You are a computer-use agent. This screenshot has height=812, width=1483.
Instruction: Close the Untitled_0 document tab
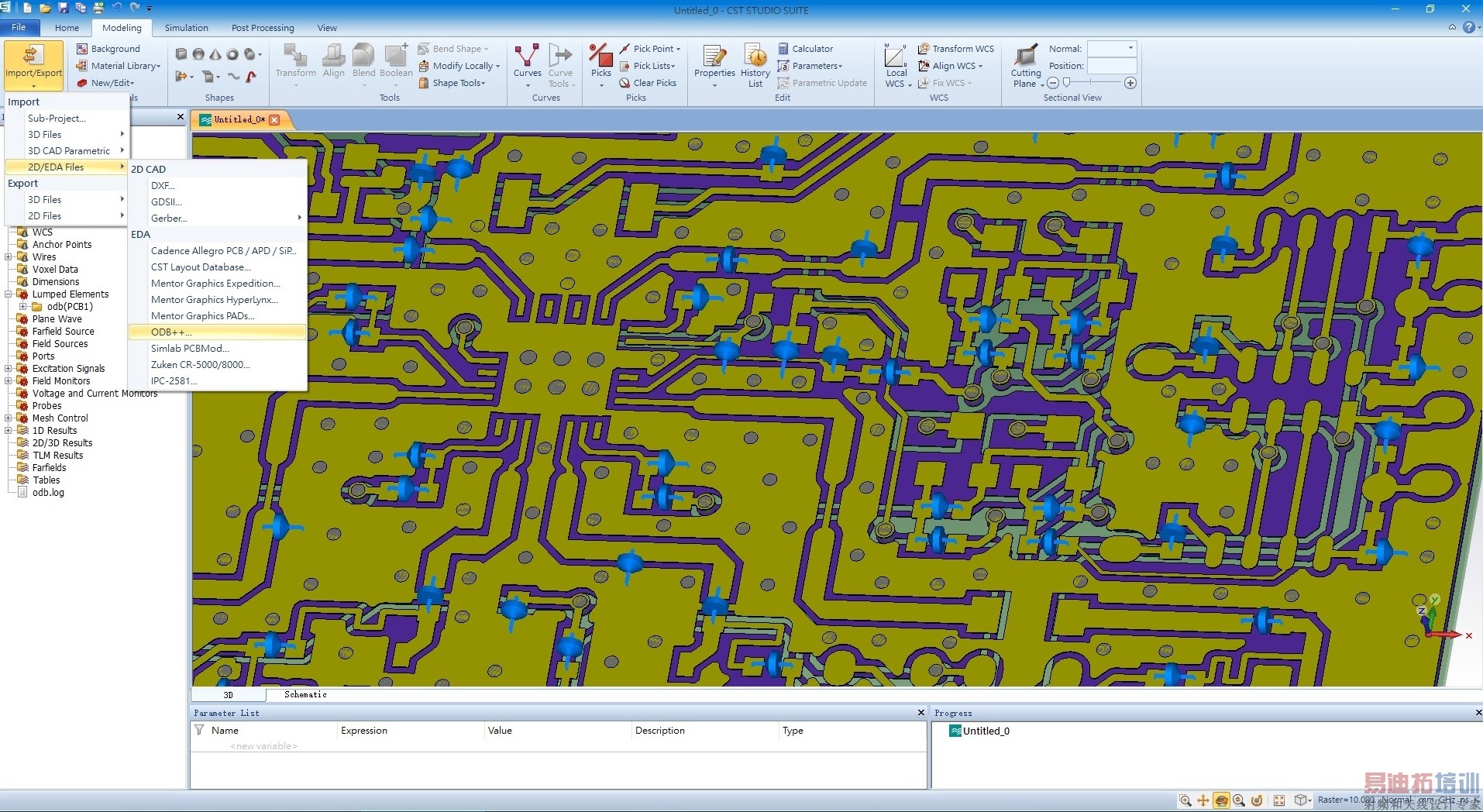[274, 119]
